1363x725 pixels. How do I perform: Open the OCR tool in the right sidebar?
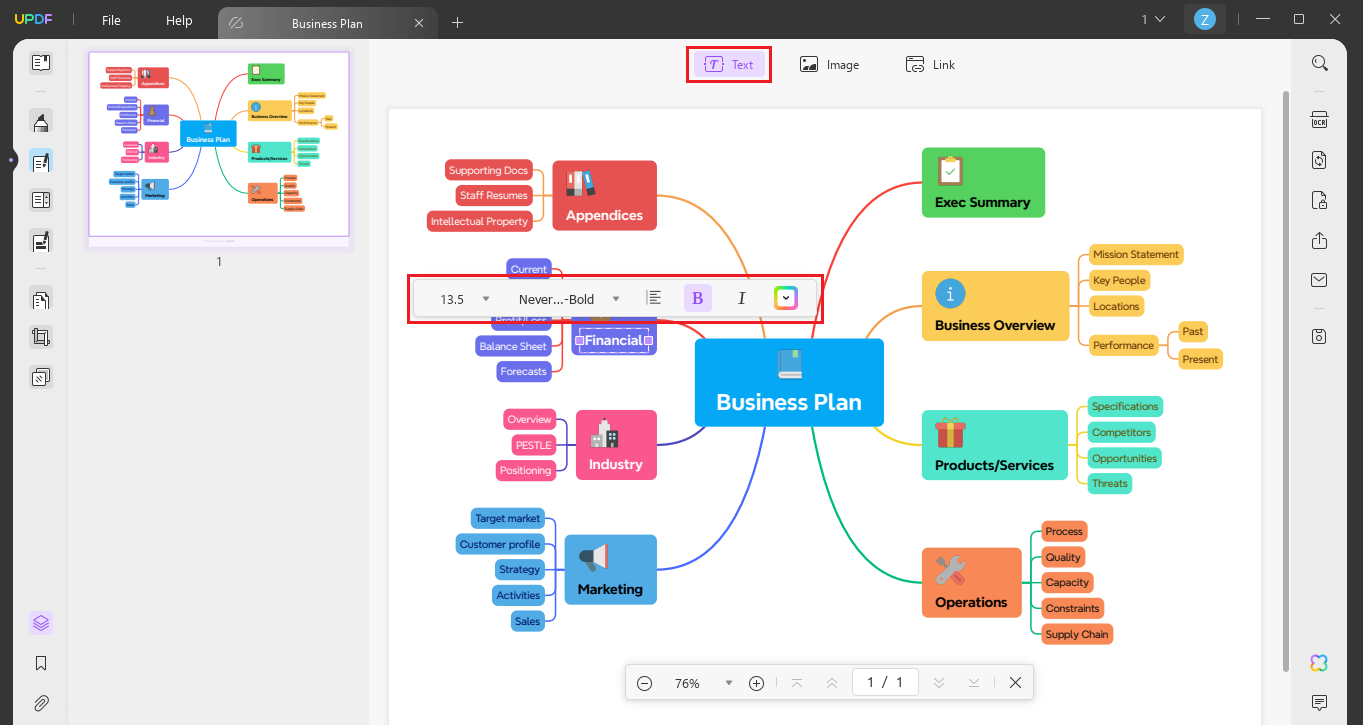pyautogui.click(x=1319, y=120)
